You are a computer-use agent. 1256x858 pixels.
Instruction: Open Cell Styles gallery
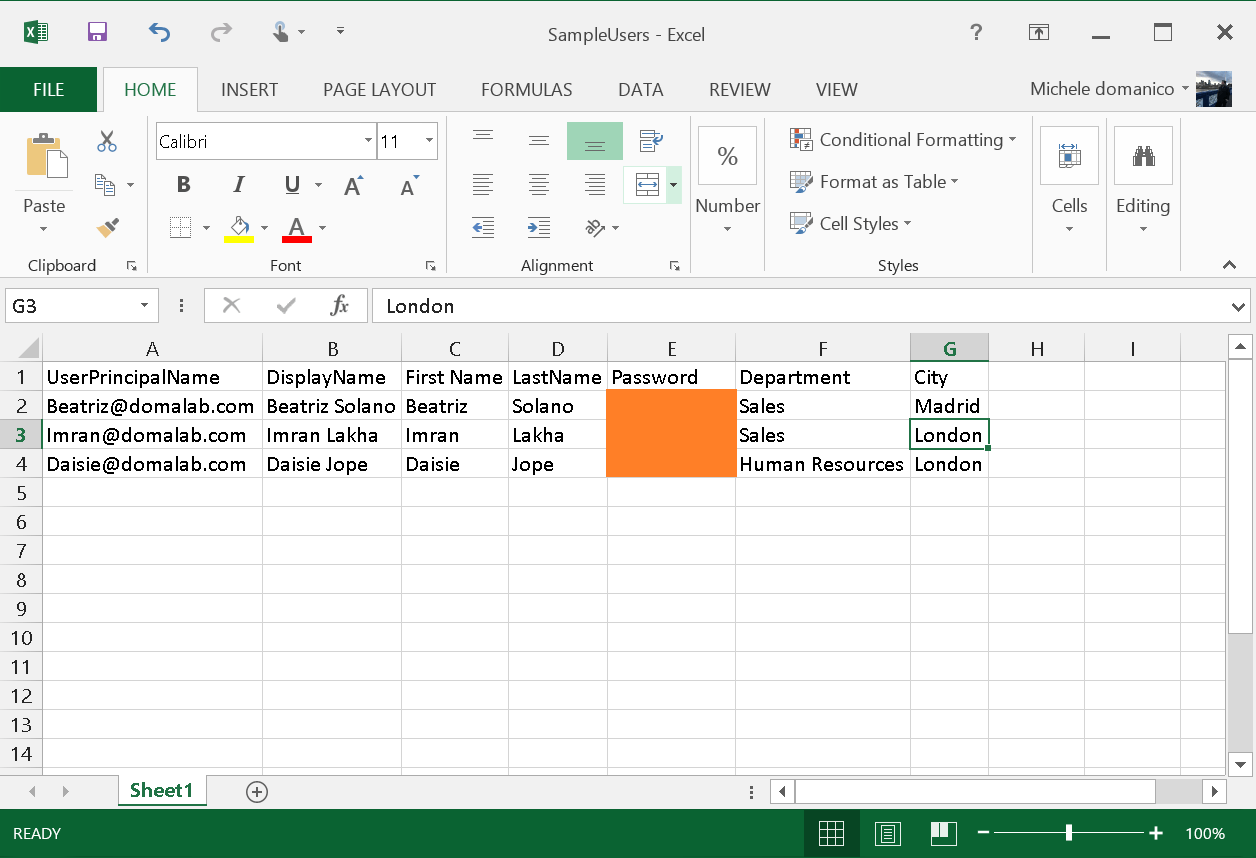click(x=851, y=223)
